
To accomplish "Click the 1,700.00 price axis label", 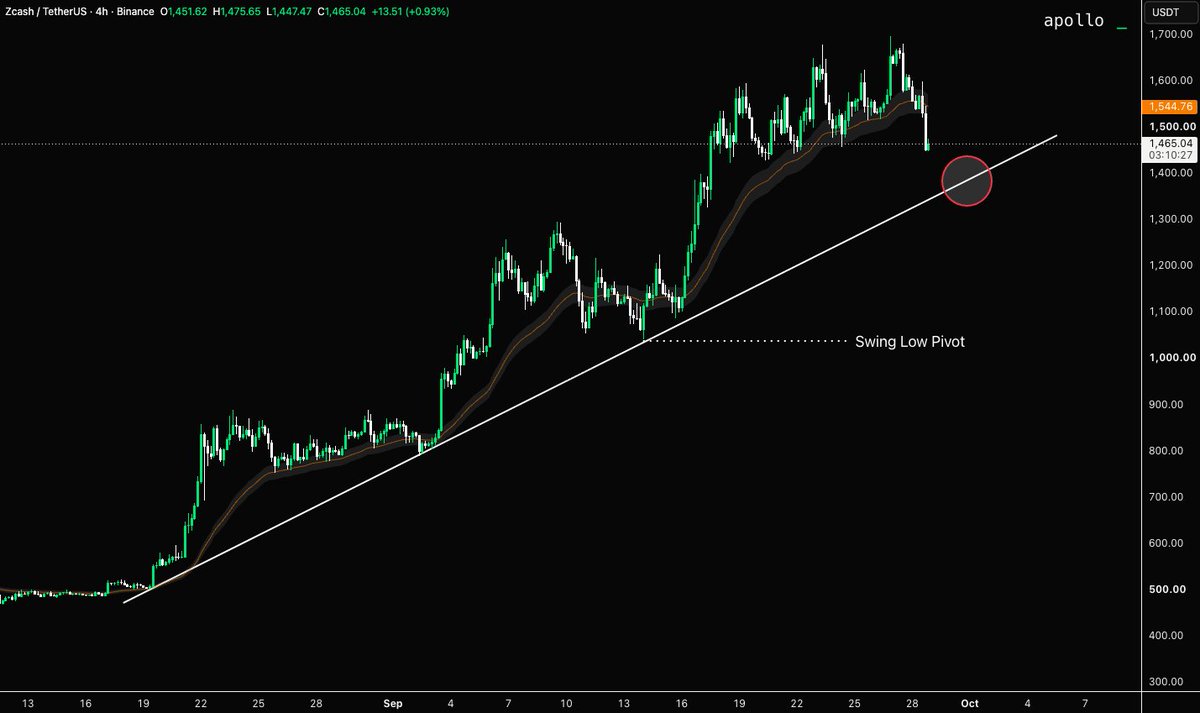I will pyautogui.click(x=1171, y=35).
